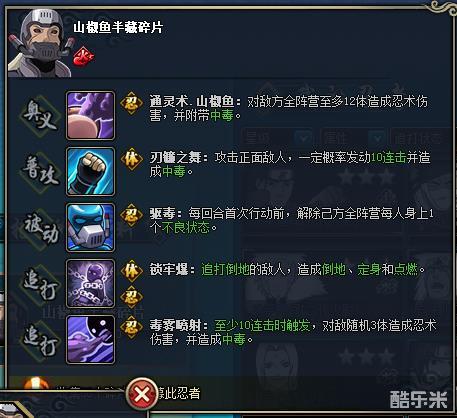
Task: Open the 驱毒 passive mask icon
Action: [91, 227]
